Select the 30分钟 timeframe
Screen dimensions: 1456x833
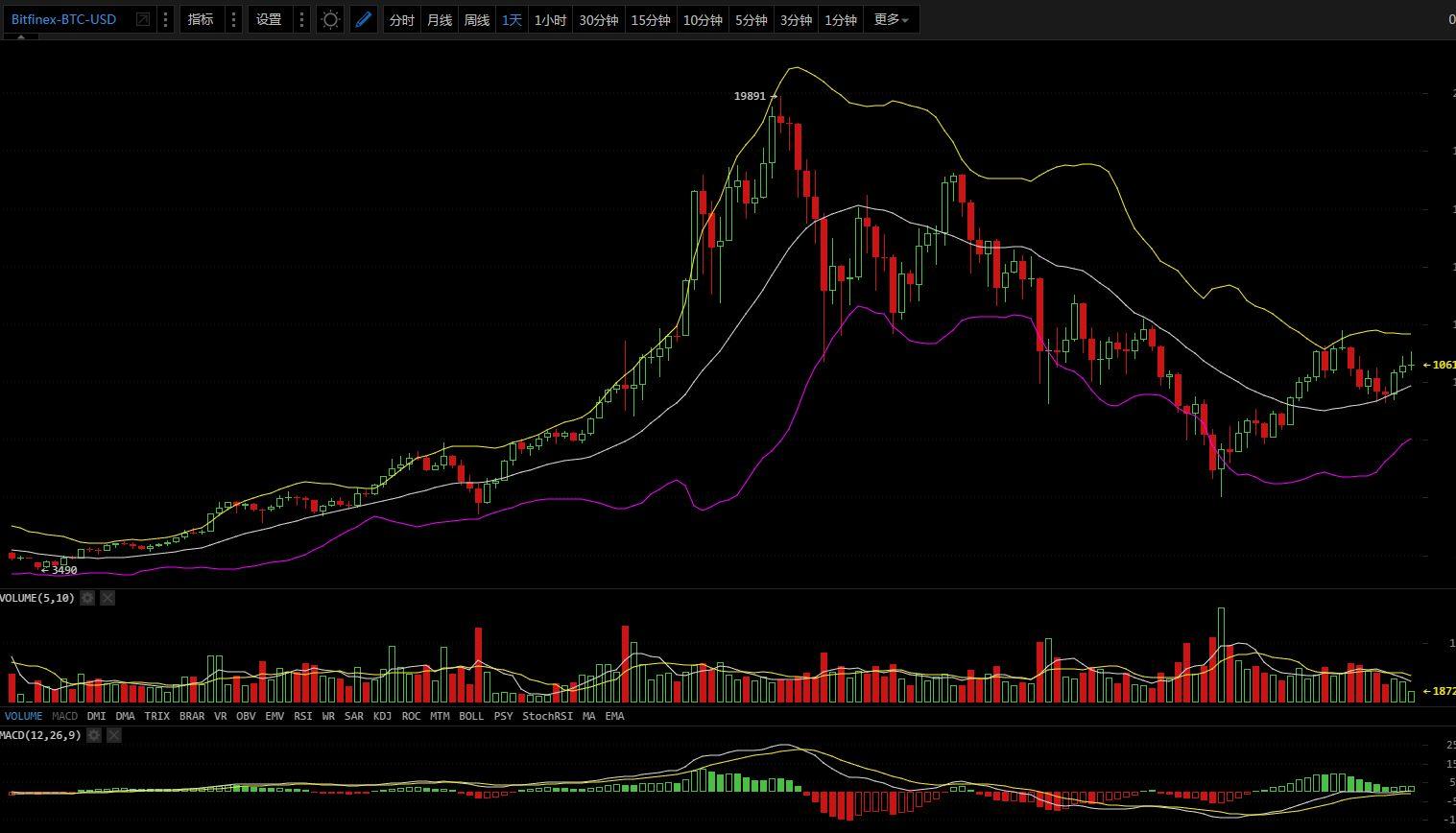pos(599,20)
